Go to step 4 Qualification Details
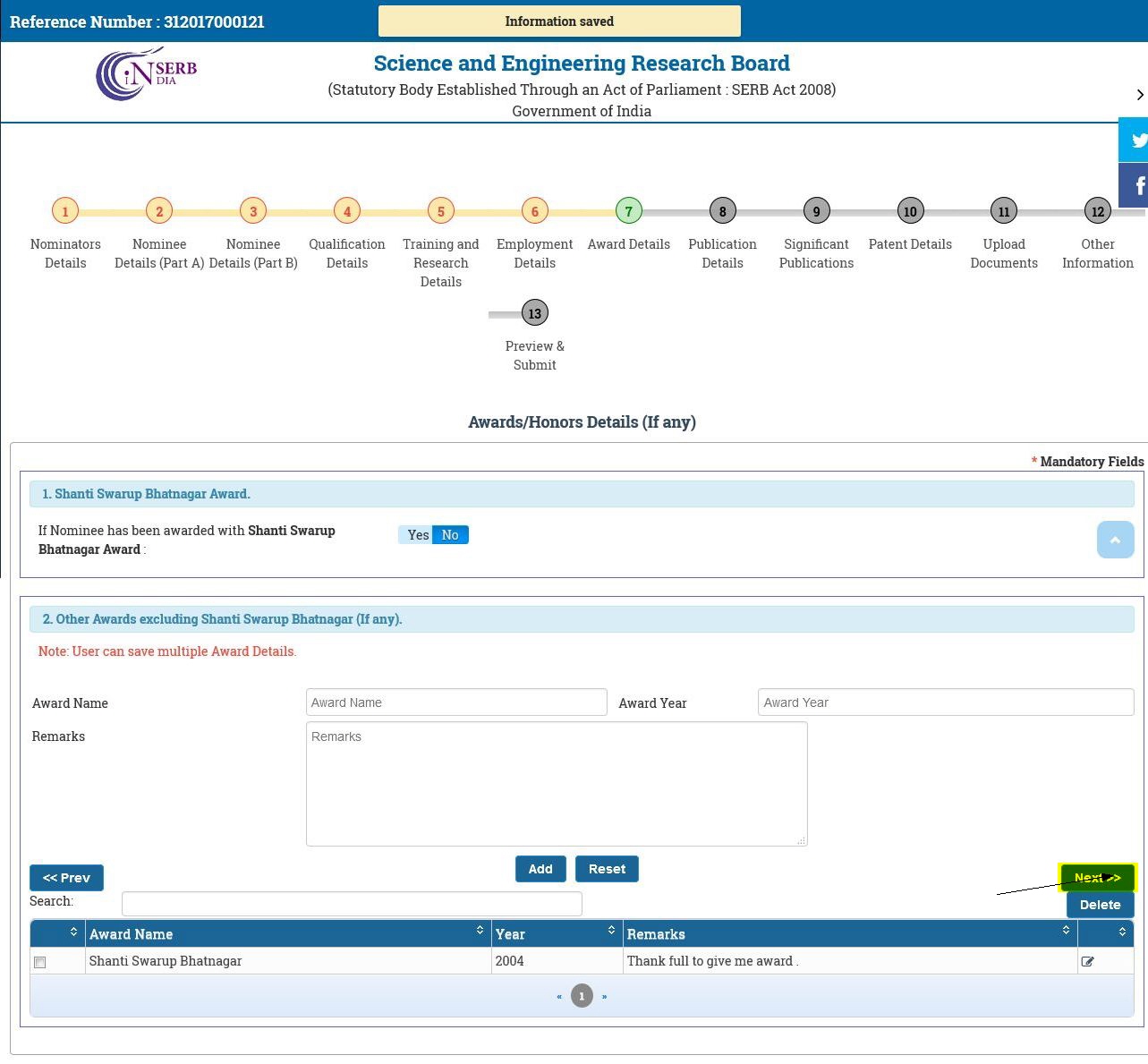The height and width of the screenshot is (1064, 1148). (x=347, y=211)
